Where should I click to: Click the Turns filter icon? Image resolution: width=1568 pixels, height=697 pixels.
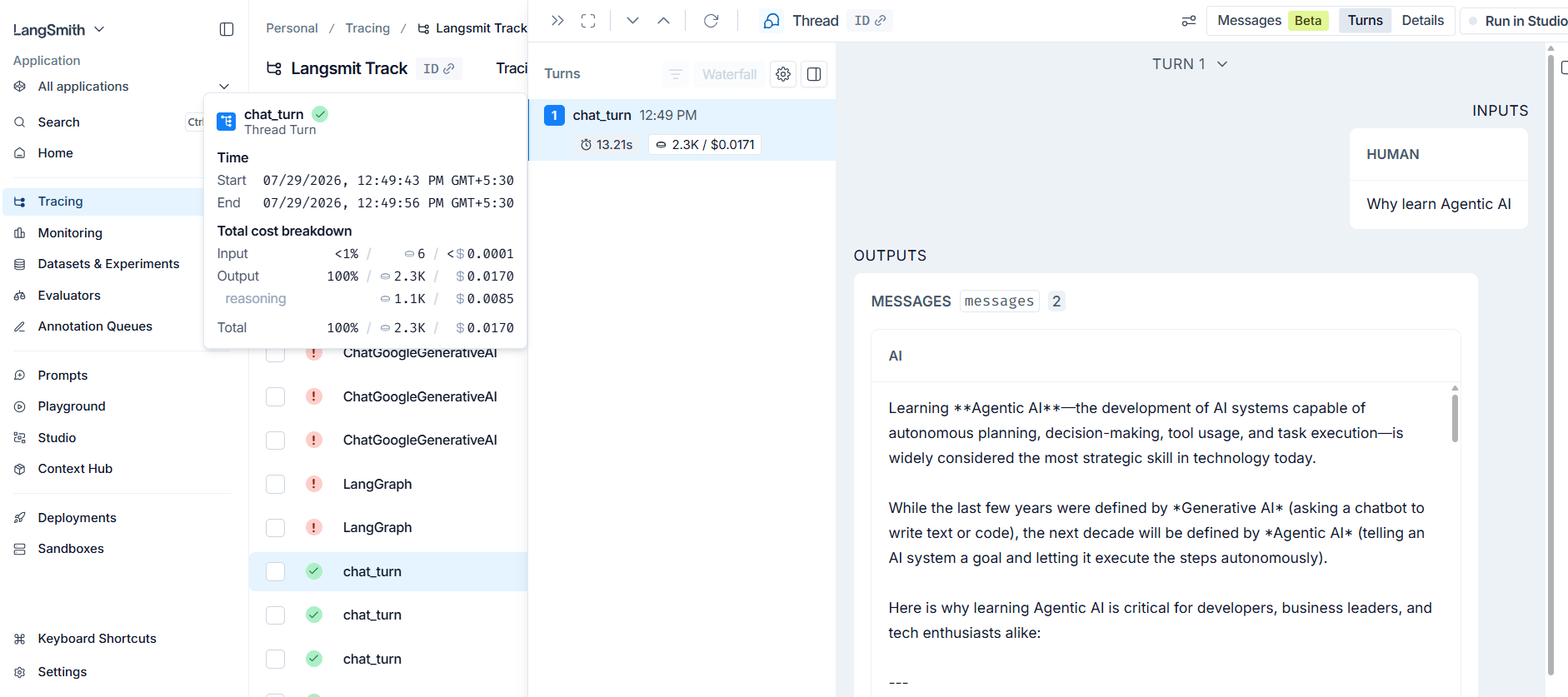(676, 74)
